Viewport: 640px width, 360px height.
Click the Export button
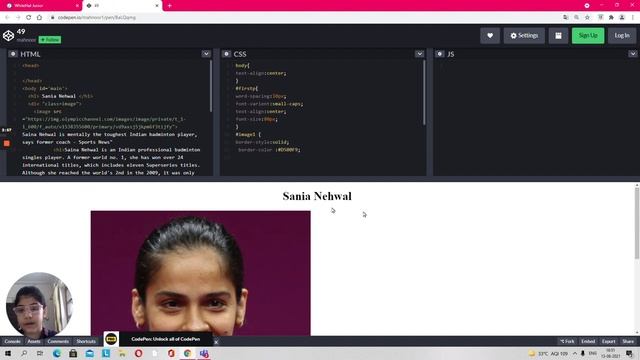609,341
